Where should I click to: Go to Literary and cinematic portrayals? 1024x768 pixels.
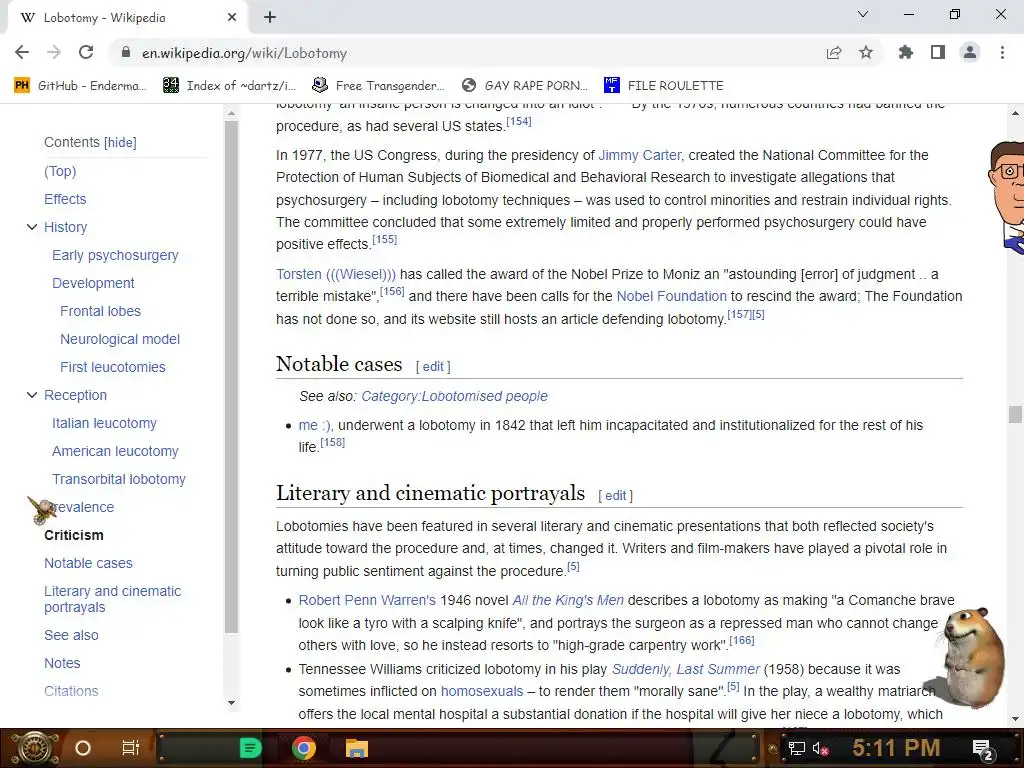[x=112, y=599]
